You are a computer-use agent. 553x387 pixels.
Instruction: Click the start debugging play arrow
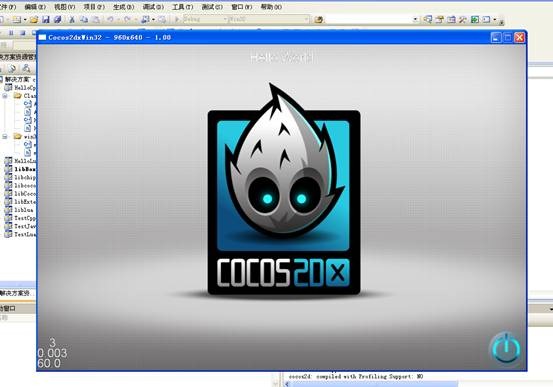coord(177,19)
